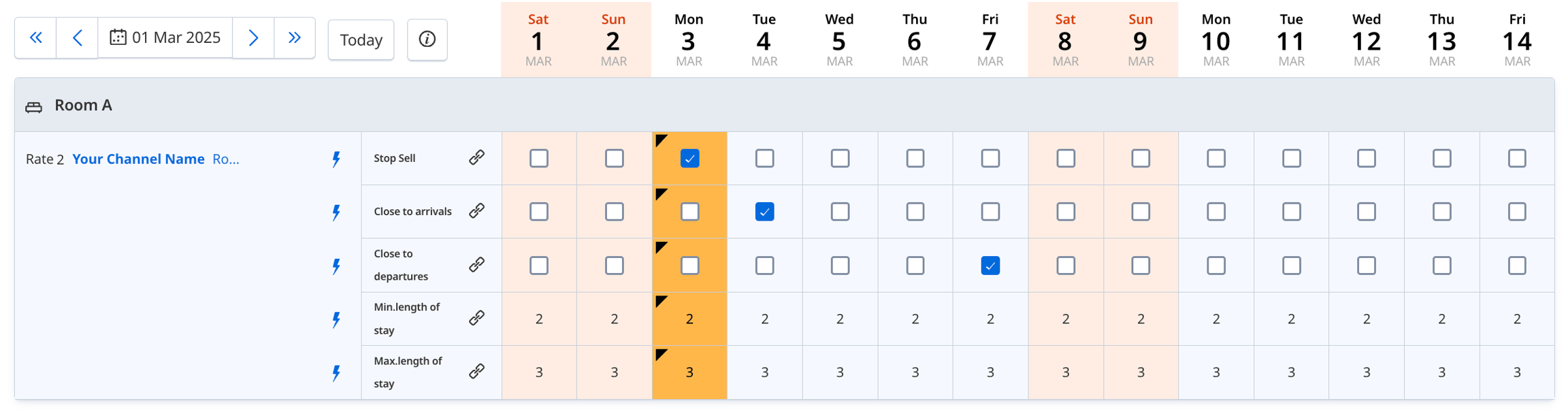The height and width of the screenshot is (416, 1568).
Task: Select the Fri 14 MAR column header
Action: point(1517,39)
